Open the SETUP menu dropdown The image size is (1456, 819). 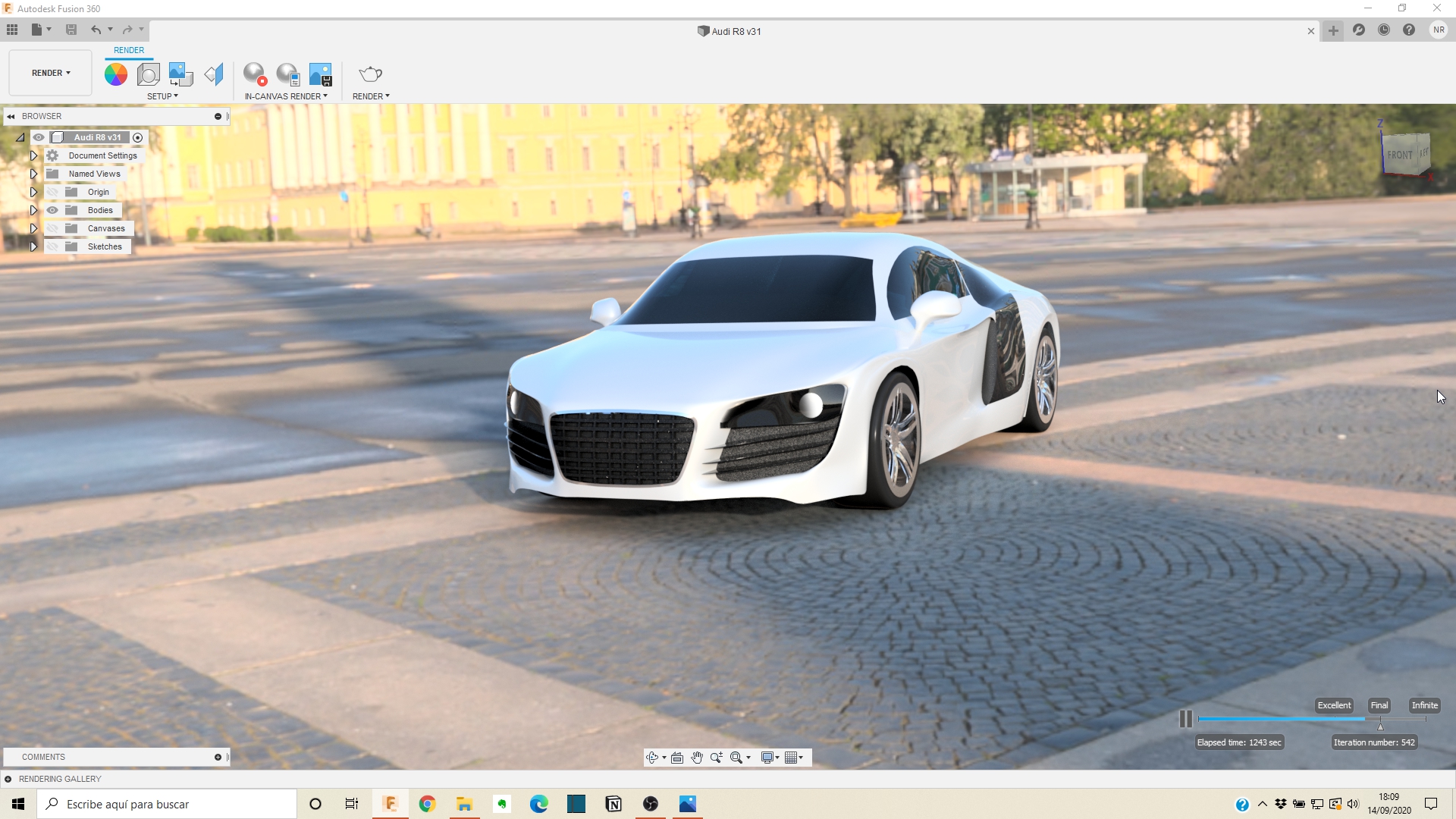coord(162,96)
